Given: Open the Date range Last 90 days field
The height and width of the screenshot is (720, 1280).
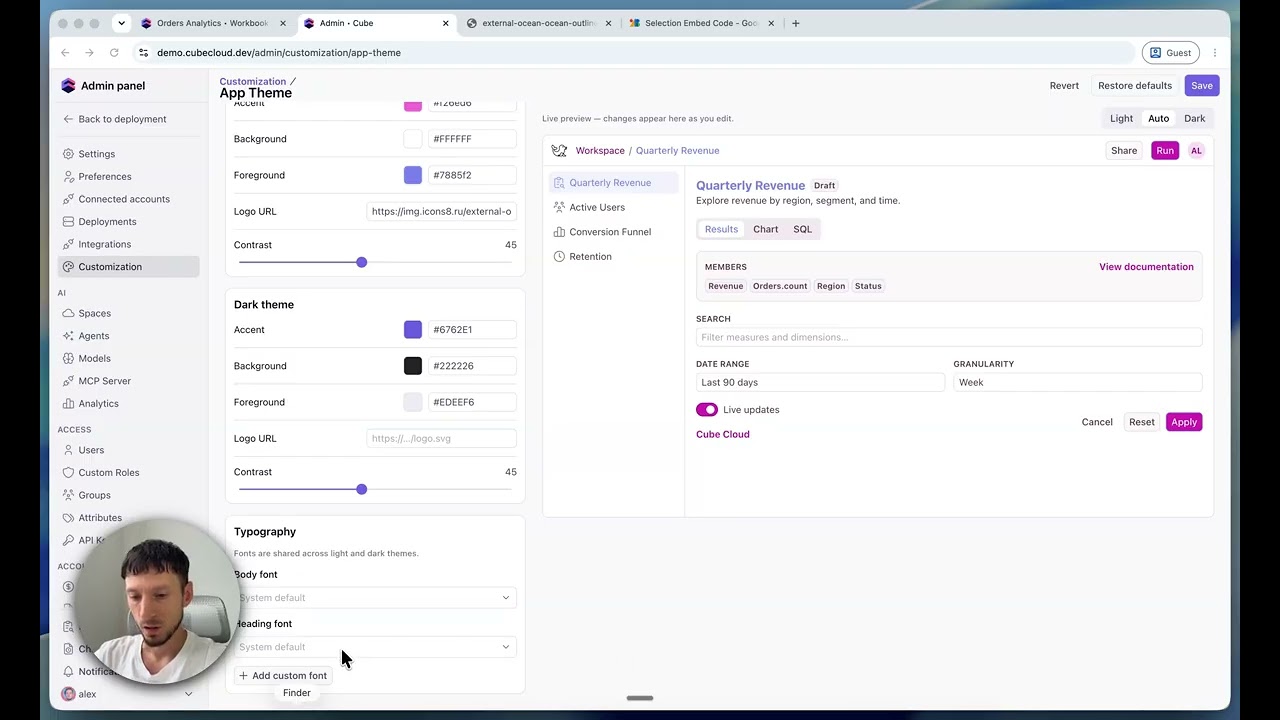Looking at the screenshot, I should [x=820, y=383].
